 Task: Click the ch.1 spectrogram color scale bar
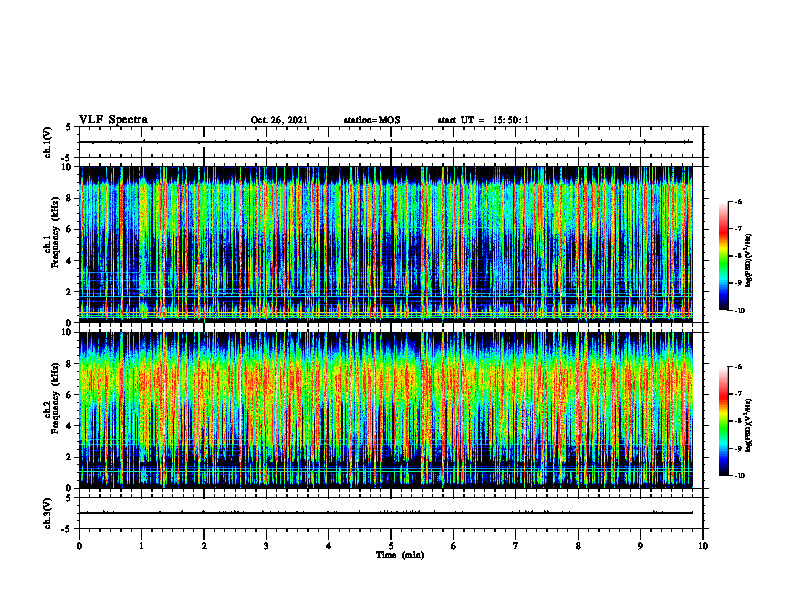point(723,255)
